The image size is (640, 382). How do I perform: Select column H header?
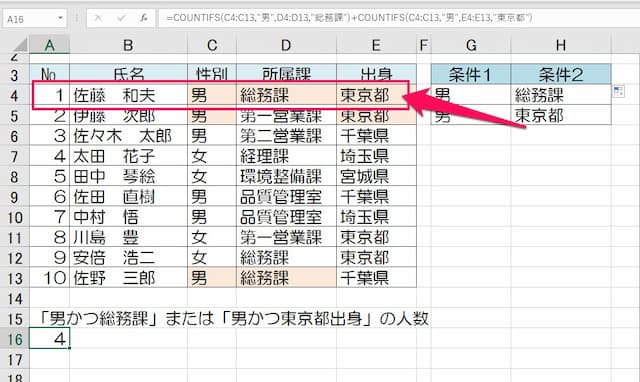point(561,45)
